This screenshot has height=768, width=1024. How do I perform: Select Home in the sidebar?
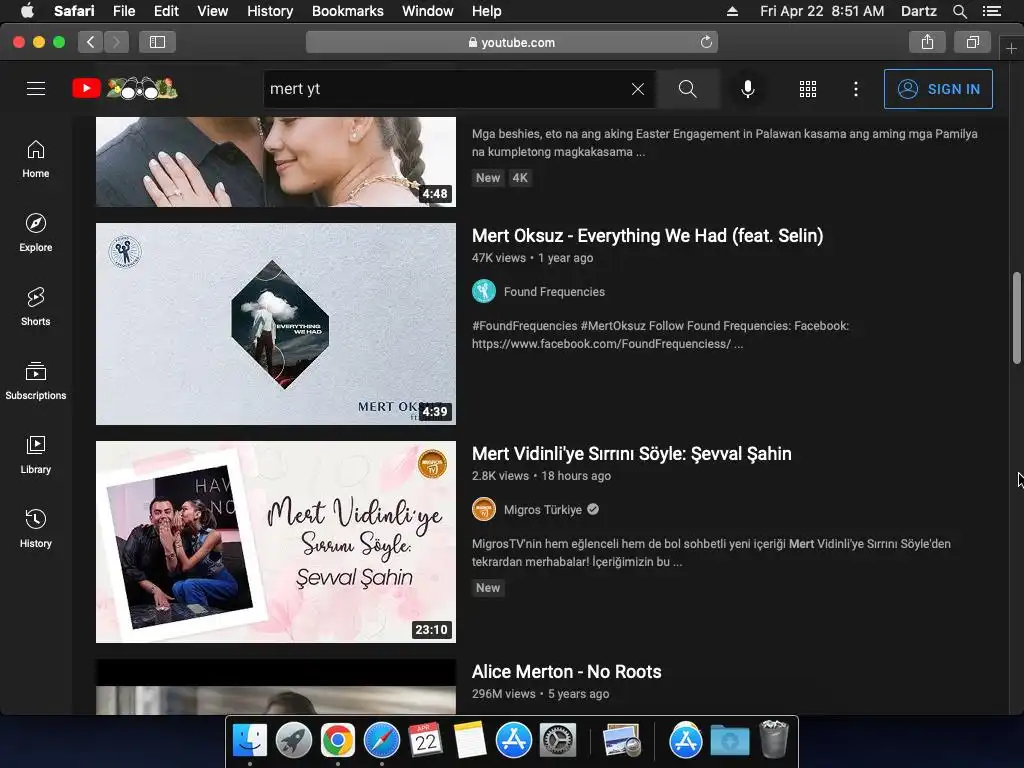point(36,159)
